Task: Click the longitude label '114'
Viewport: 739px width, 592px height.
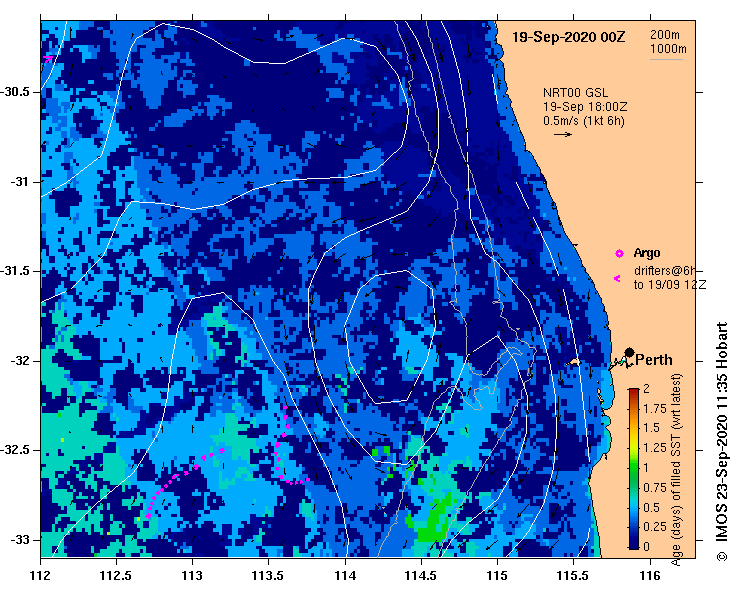Action: click(345, 576)
